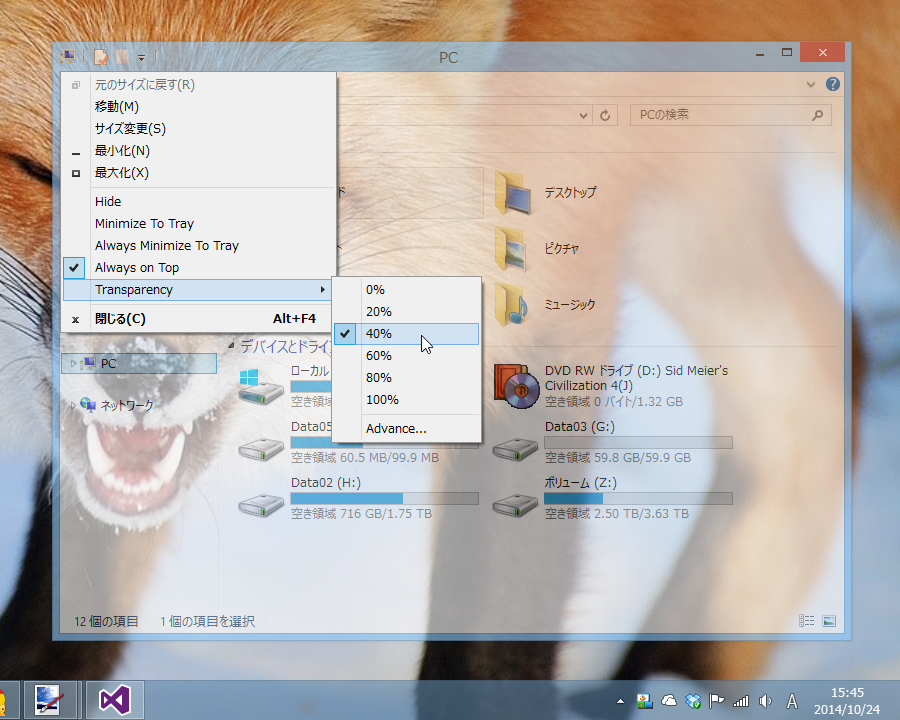
Task: Click the Properties quick access toolbar icon
Action: pyautogui.click(x=101, y=57)
